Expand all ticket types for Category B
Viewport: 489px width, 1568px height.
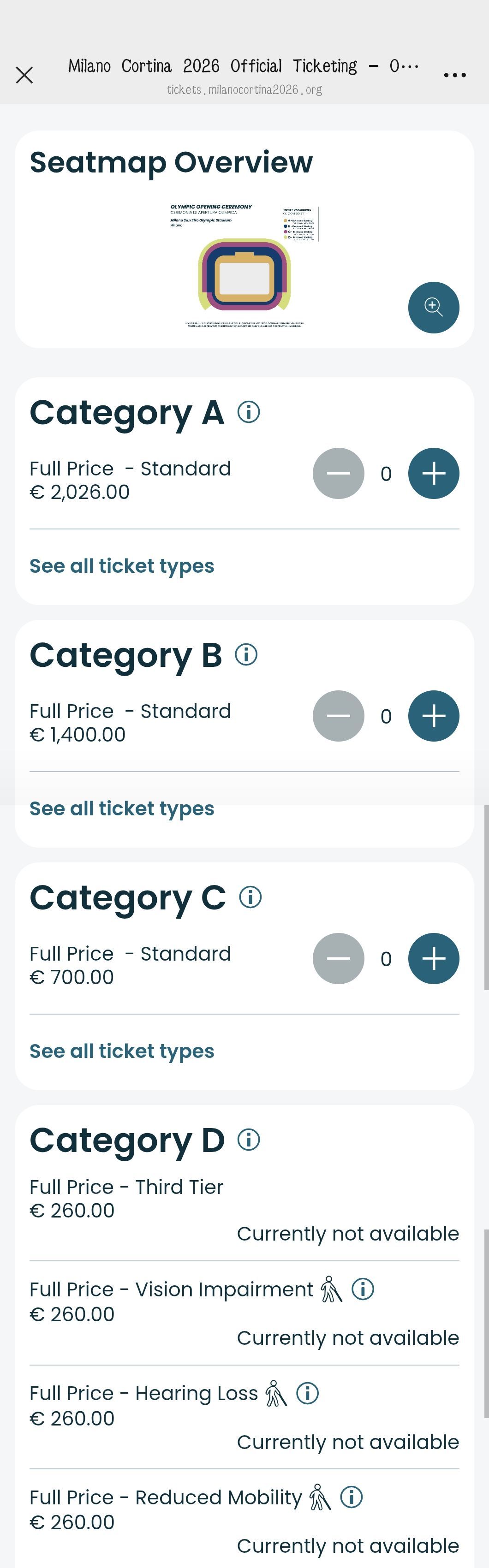122,808
